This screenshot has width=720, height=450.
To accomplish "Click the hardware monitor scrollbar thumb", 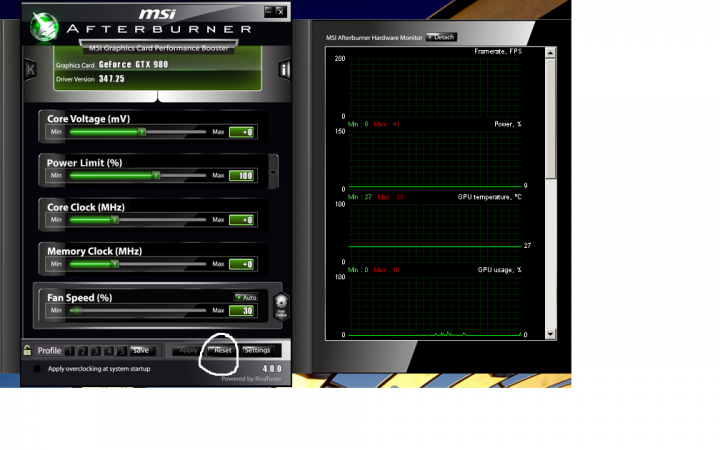I will [x=550, y=118].
